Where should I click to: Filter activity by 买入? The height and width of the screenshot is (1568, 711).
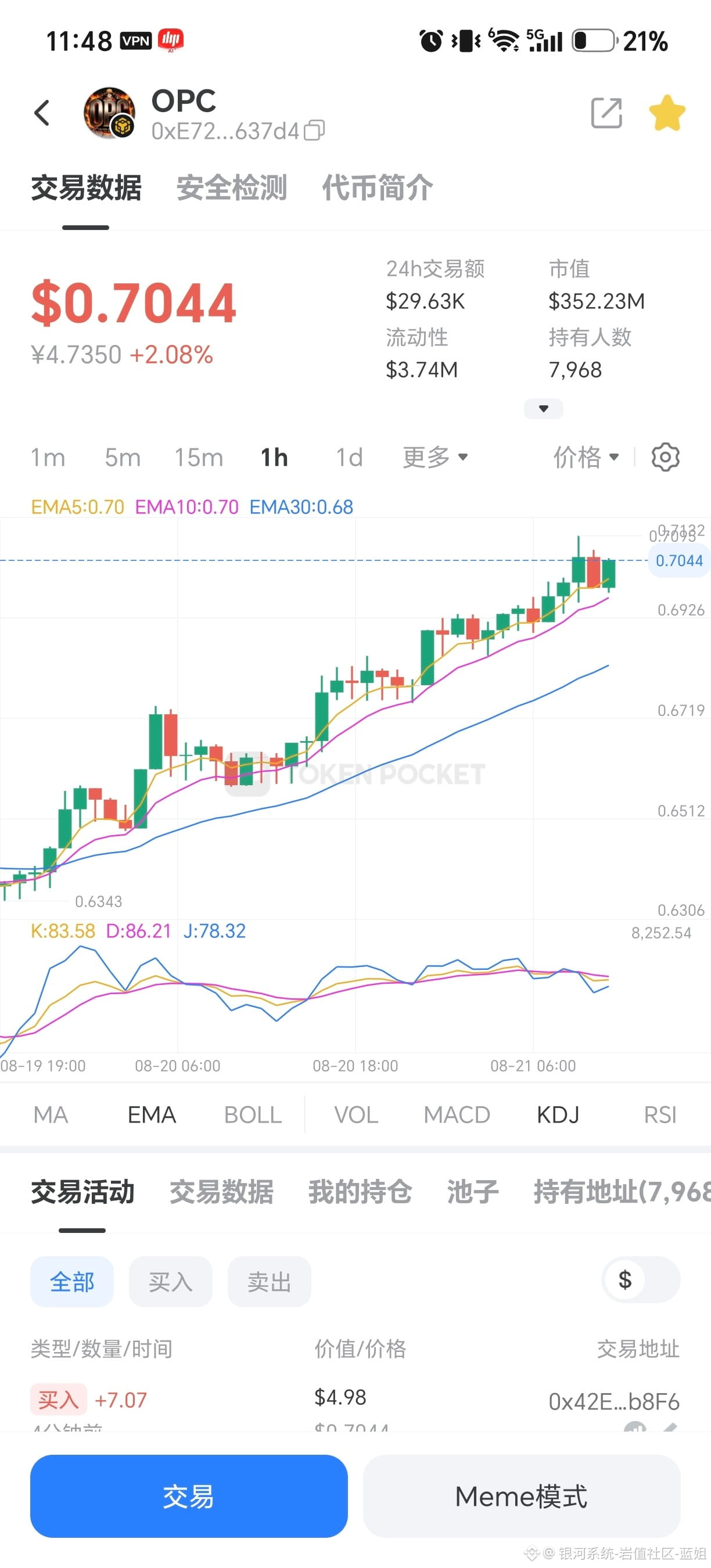[170, 1282]
